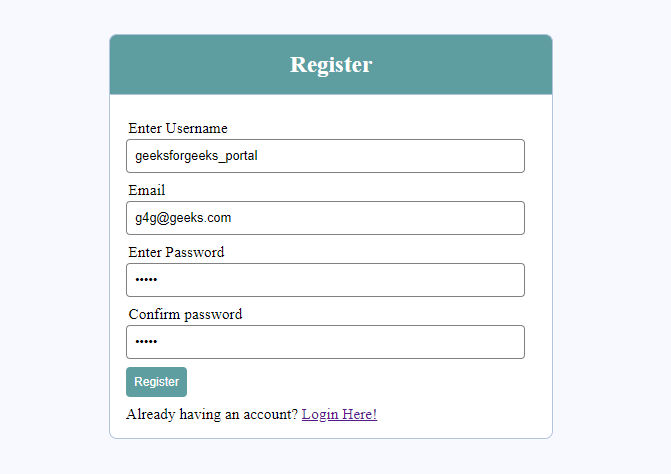Click masked dots in Confirm password field

pos(147,342)
